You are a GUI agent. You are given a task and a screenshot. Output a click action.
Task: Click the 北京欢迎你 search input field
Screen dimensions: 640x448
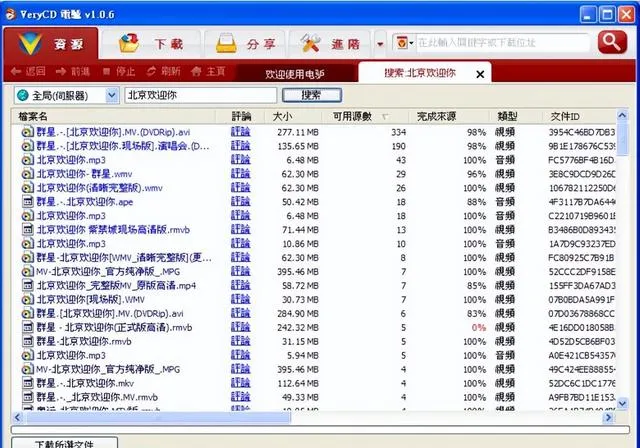200,95
